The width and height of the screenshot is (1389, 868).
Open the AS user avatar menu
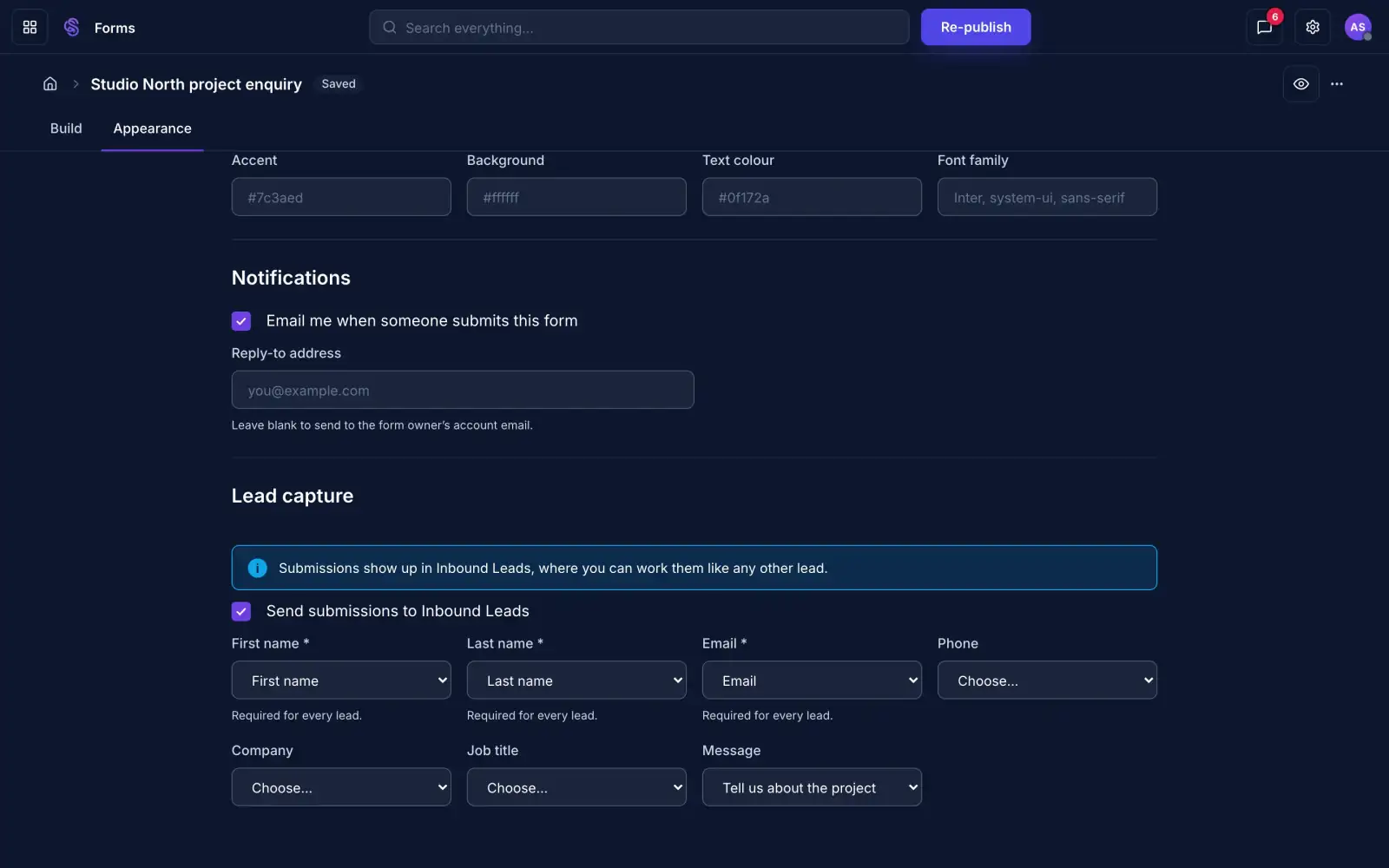coord(1358,28)
